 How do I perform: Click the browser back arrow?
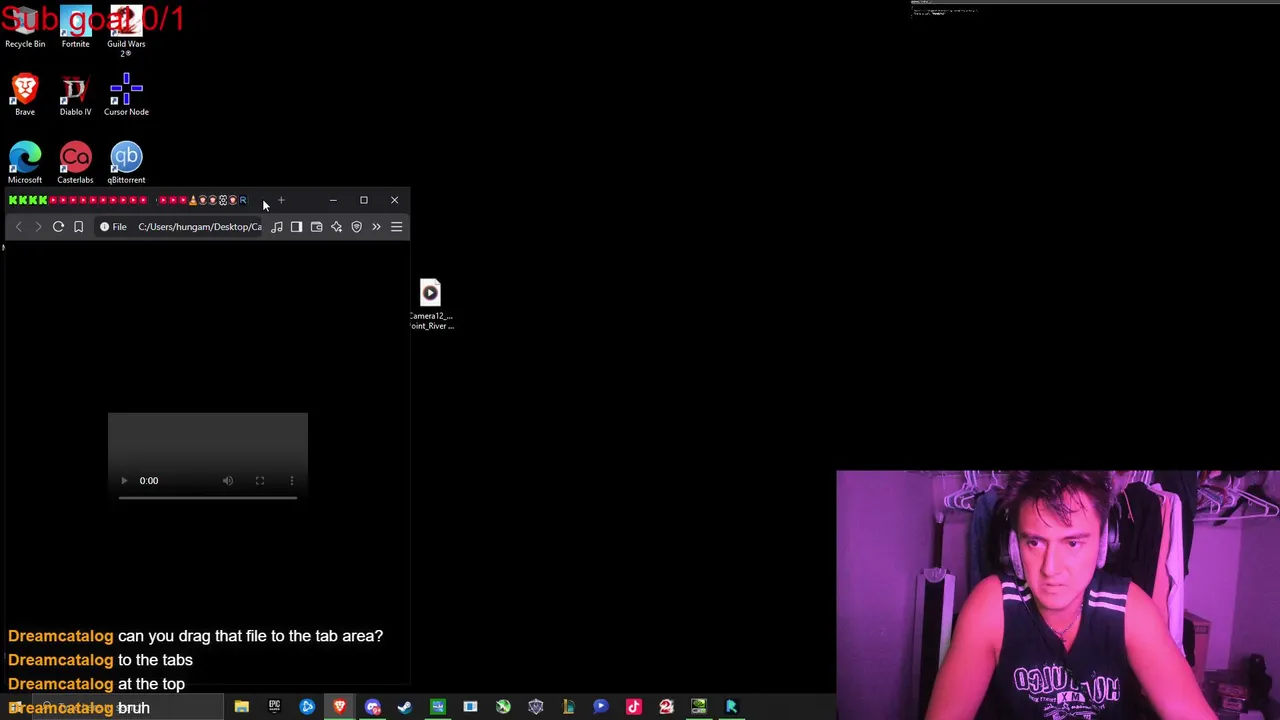[x=18, y=227]
